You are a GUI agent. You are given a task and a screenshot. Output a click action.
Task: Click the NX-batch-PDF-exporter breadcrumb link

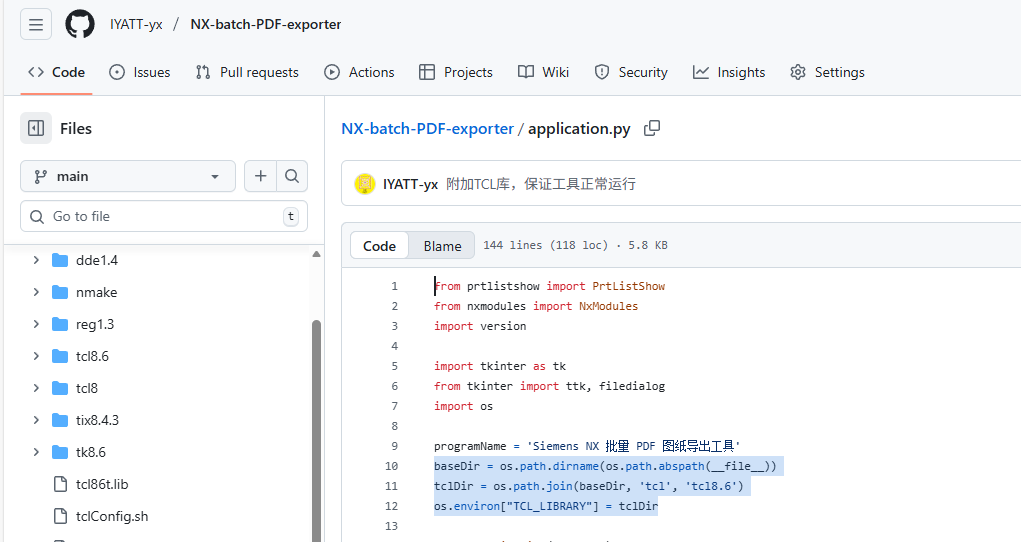pyautogui.click(x=427, y=128)
